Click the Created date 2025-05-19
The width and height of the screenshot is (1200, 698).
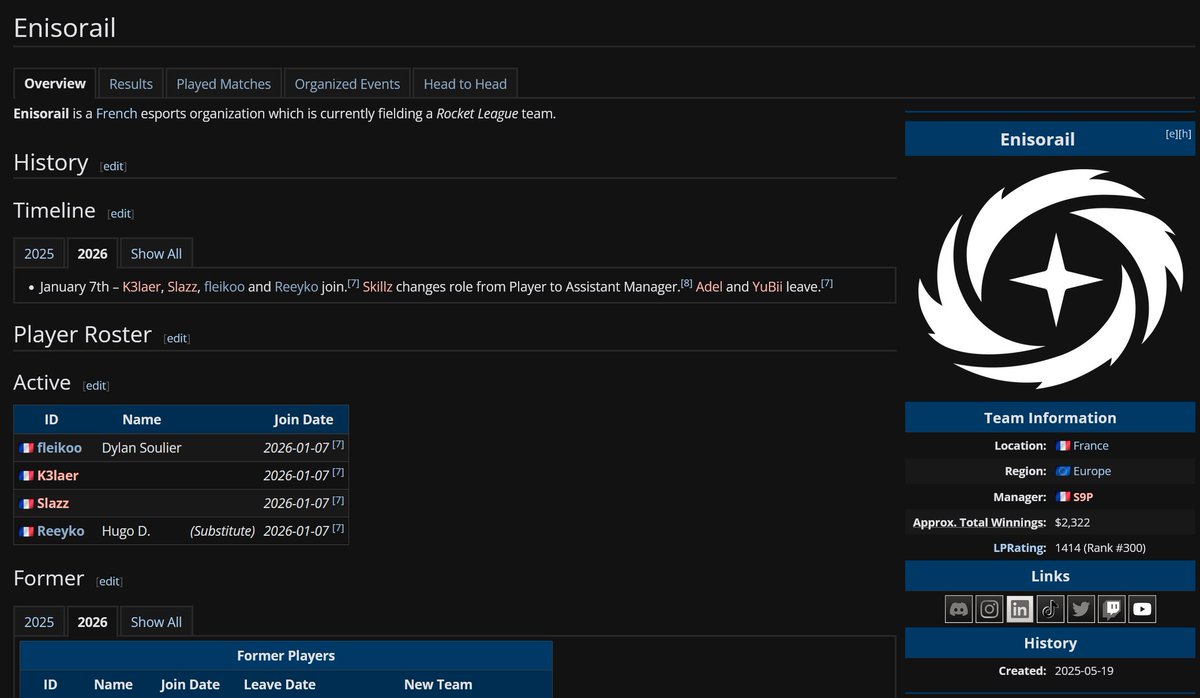pos(1084,671)
